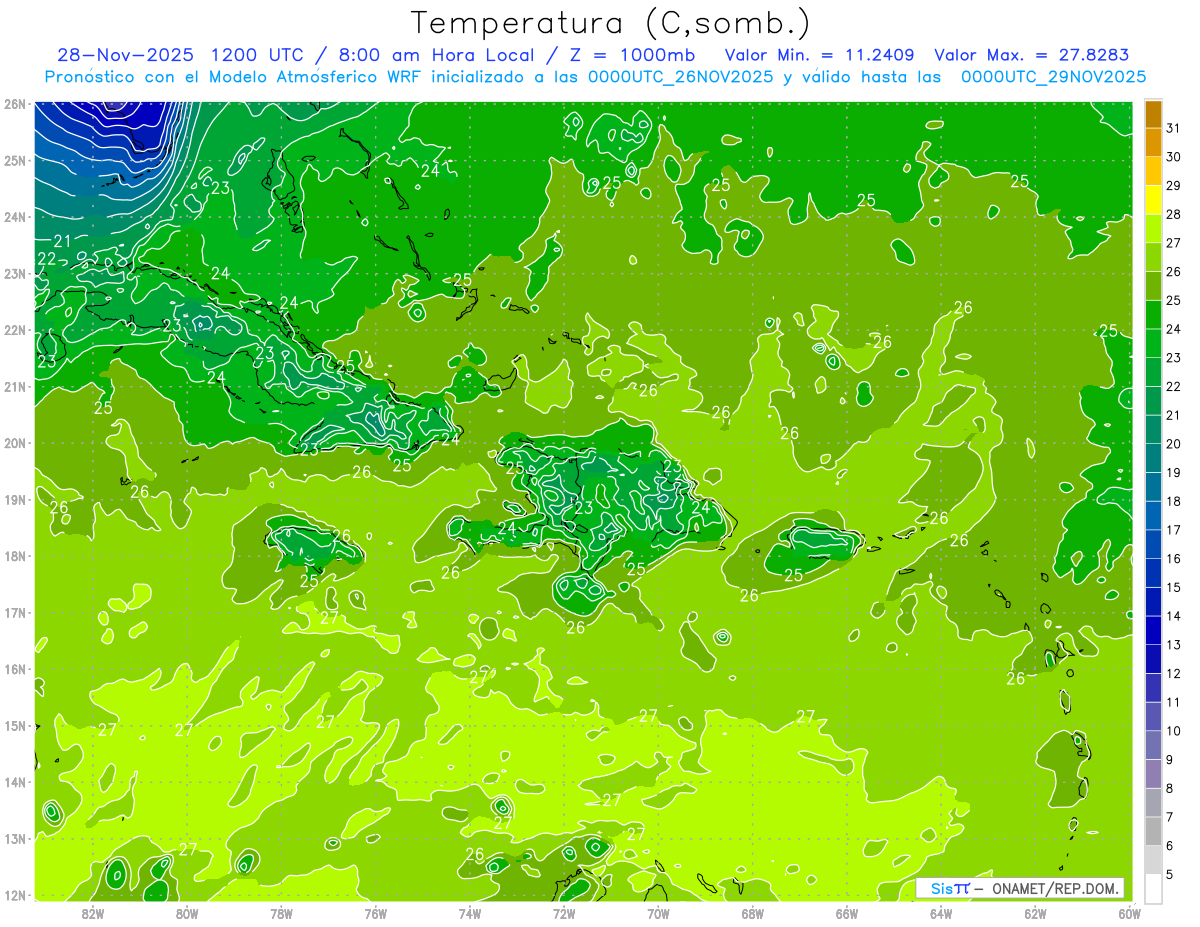
Task: Click the 'ONAMET/REP.DOM.' credit label
Action: click(1057, 888)
